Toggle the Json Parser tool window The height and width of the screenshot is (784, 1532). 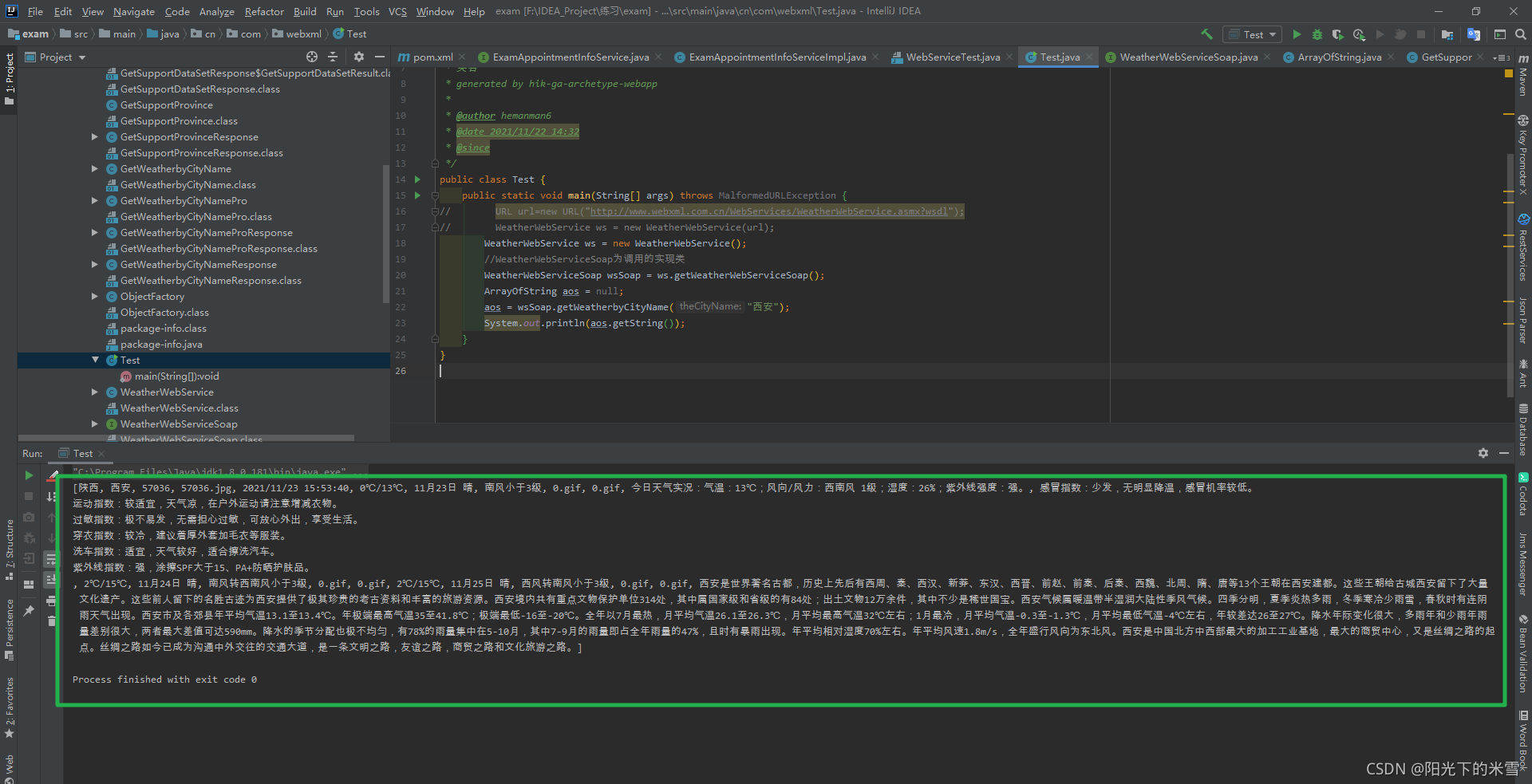pos(1523,320)
